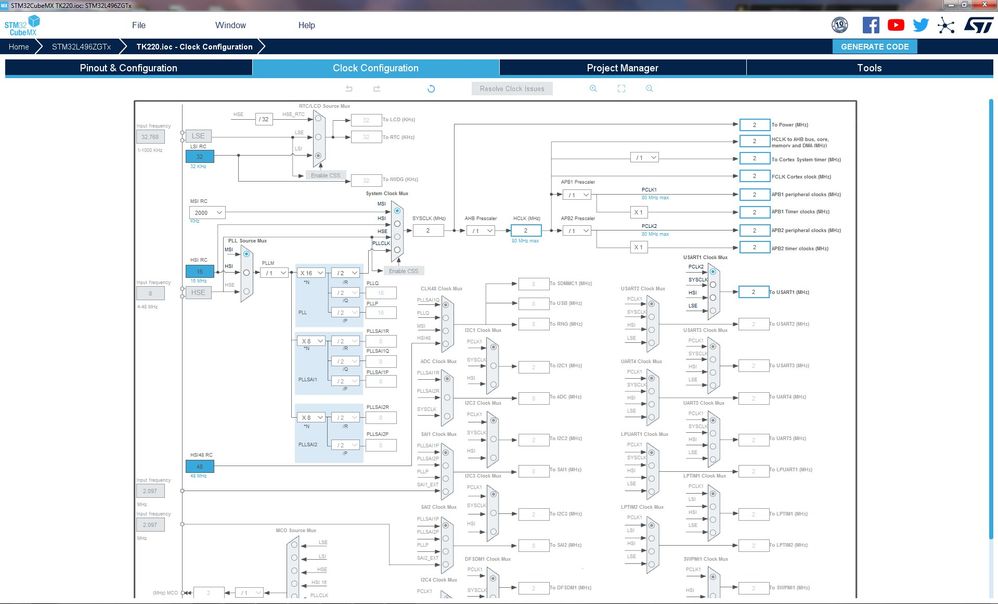Open the File menu
The width and height of the screenshot is (998, 604).
139,25
